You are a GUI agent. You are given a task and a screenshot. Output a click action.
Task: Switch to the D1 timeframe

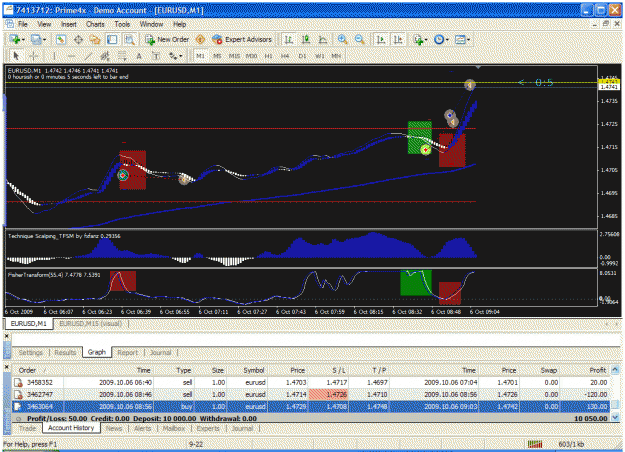tap(302, 56)
